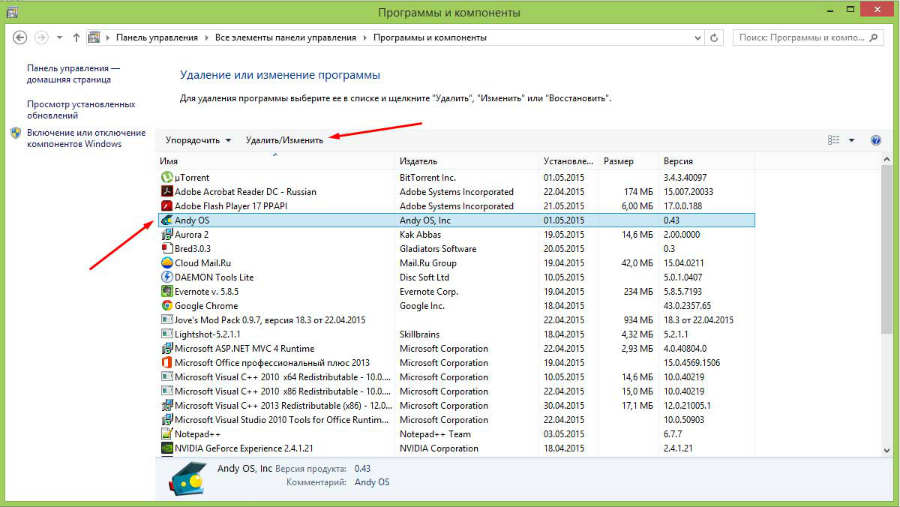This screenshot has height=507, width=900.
Task: Click the Удалить/Изменить button
Action: point(284,141)
